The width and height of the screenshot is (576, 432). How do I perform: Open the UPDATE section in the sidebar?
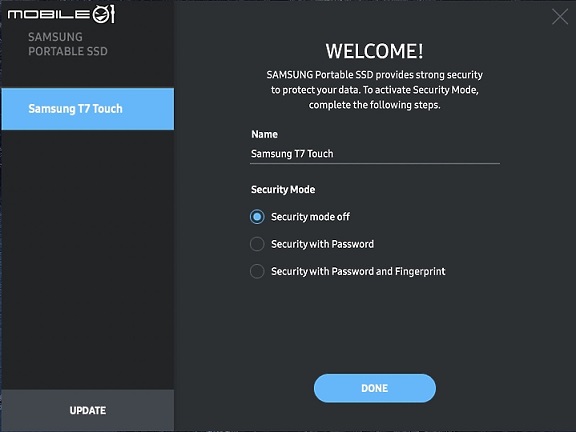click(x=88, y=410)
